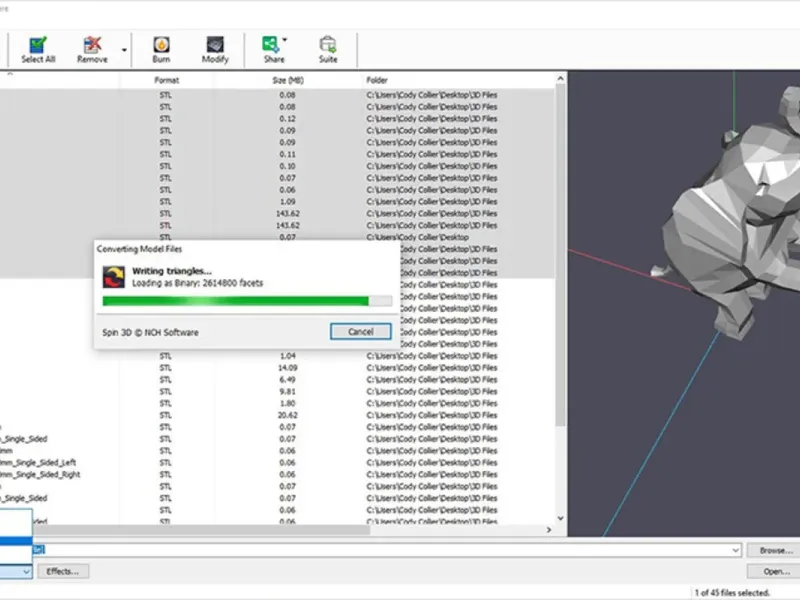Select the 9.81 MB size cell
This screenshot has height=600, width=800.
(x=288, y=391)
